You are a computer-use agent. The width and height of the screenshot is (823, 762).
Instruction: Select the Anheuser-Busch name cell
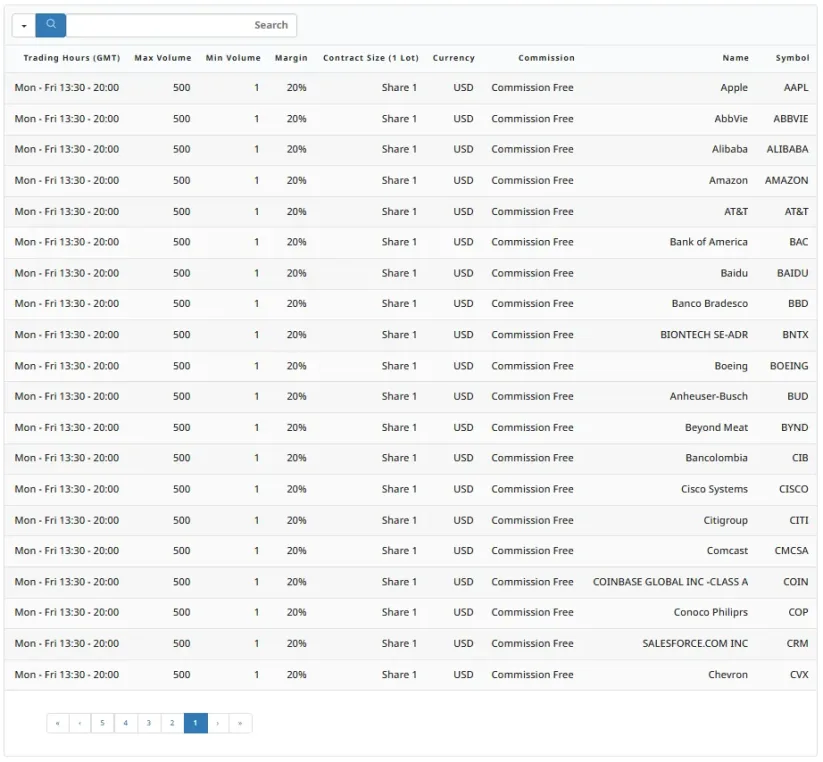tap(709, 396)
